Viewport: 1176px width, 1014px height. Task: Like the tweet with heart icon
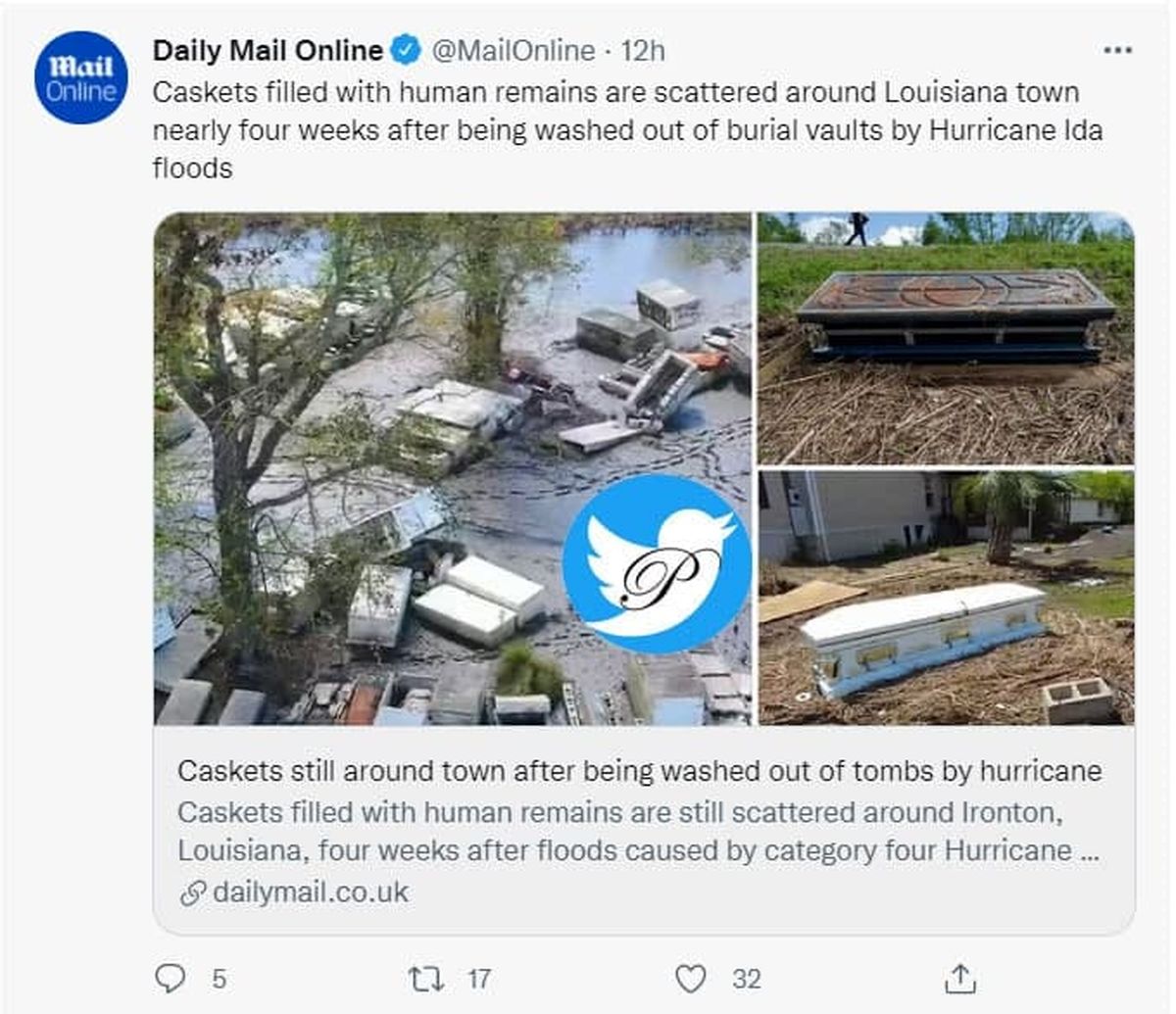[691, 978]
